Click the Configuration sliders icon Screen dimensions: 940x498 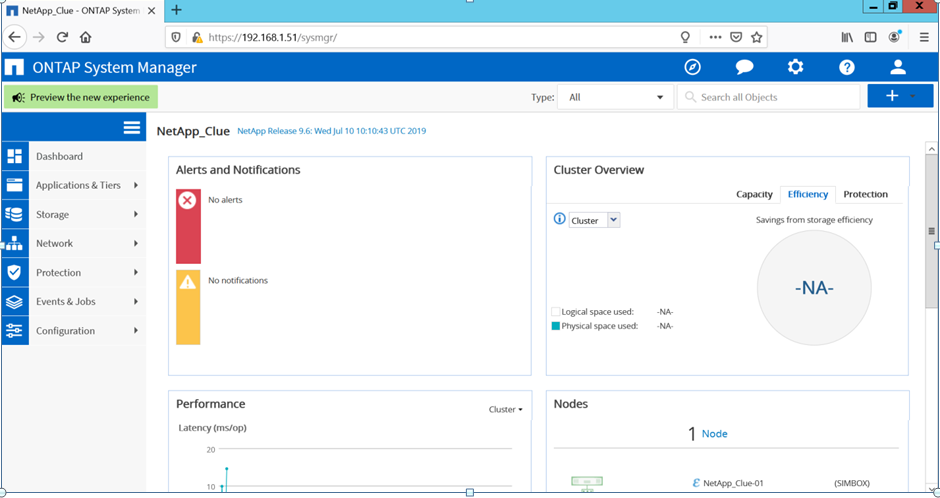[x=14, y=331]
